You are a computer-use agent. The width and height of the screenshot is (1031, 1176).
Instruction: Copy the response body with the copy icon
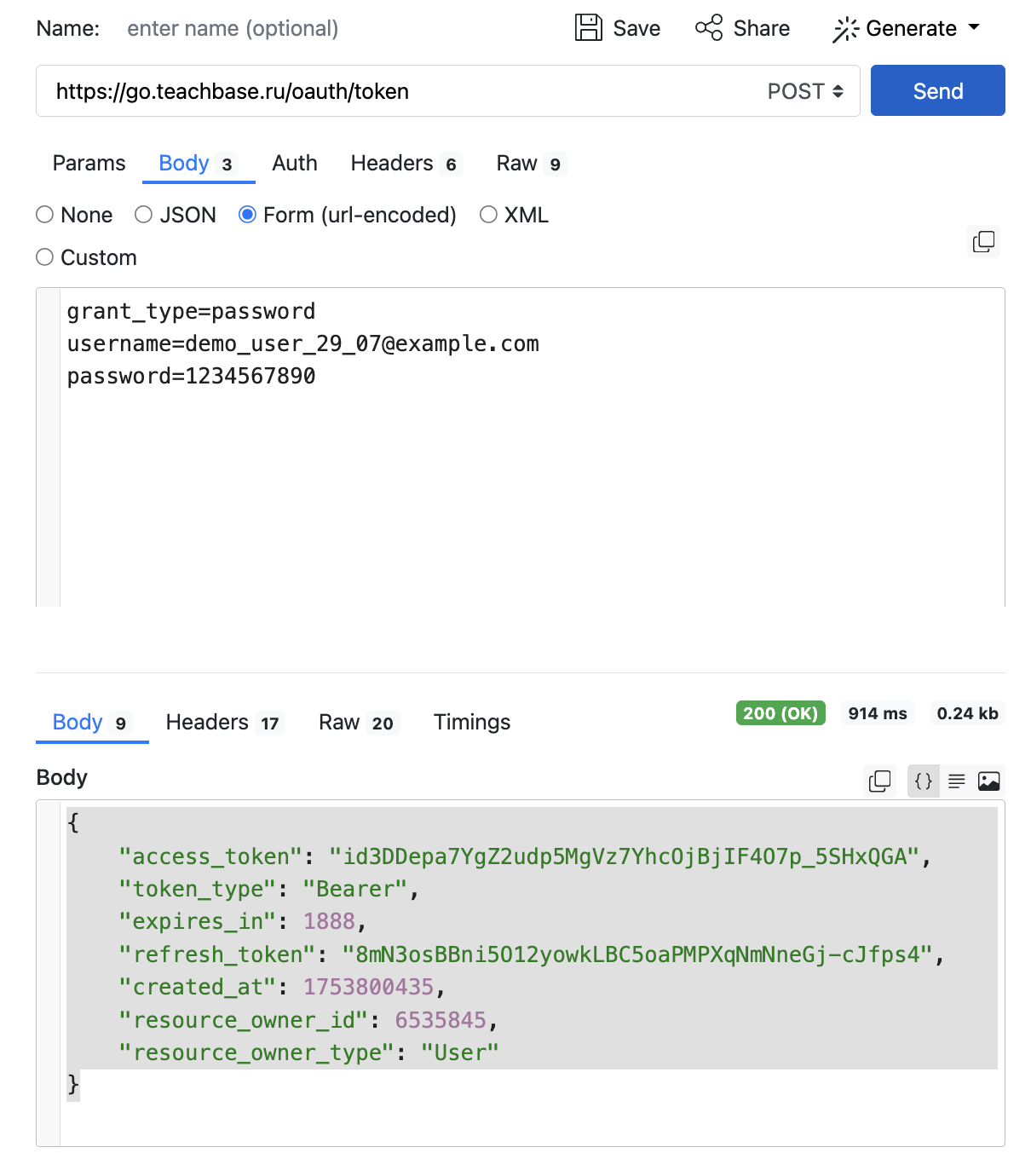tap(879, 781)
